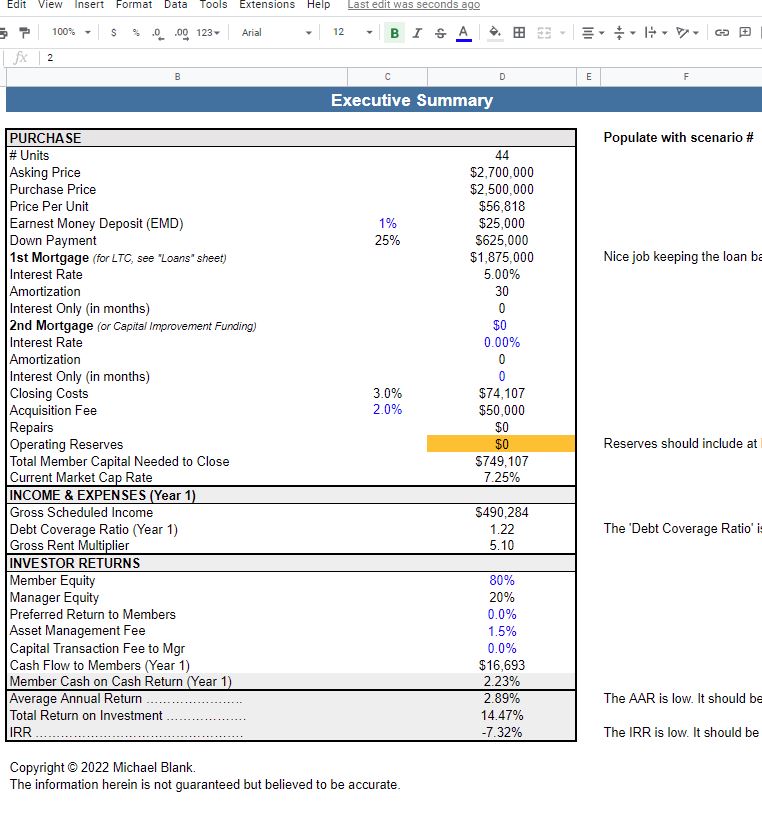
Task: Open font size 12 dropdown
Action: point(352,32)
